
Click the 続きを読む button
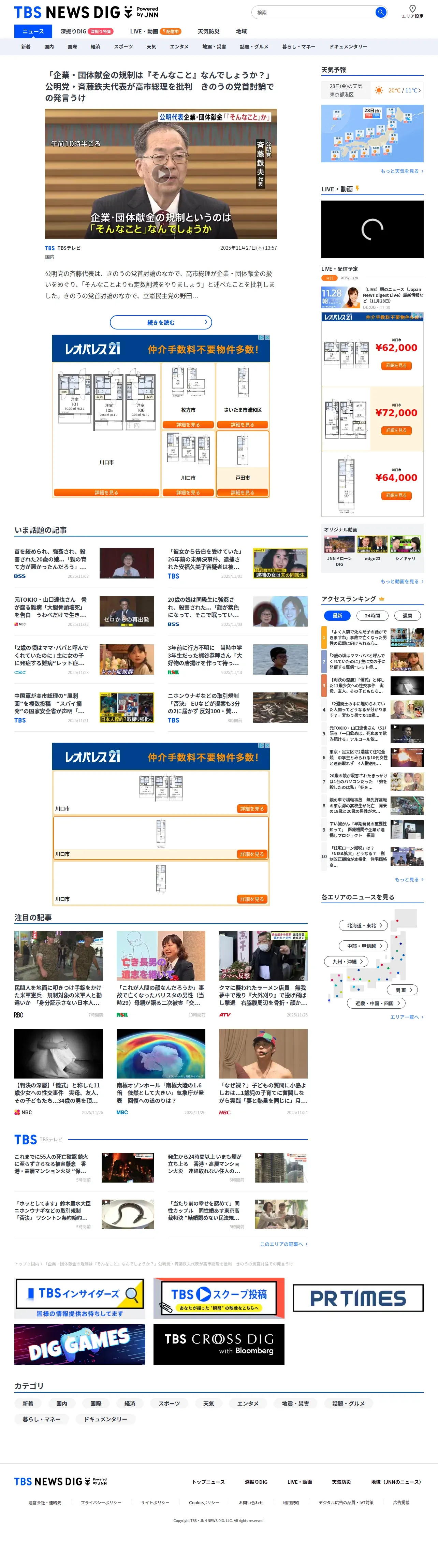pyautogui.click(x=161, y=322)
